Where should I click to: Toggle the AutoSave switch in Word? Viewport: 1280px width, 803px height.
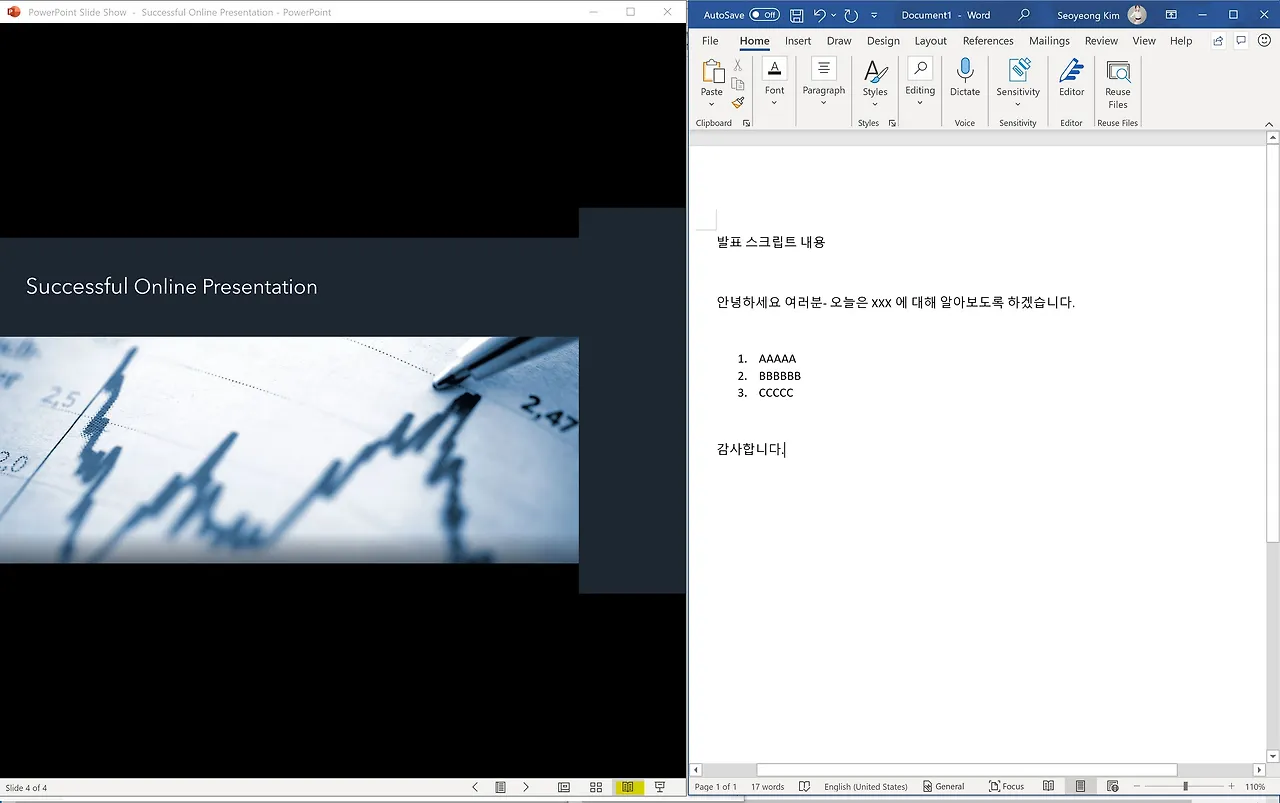[764, 15]
